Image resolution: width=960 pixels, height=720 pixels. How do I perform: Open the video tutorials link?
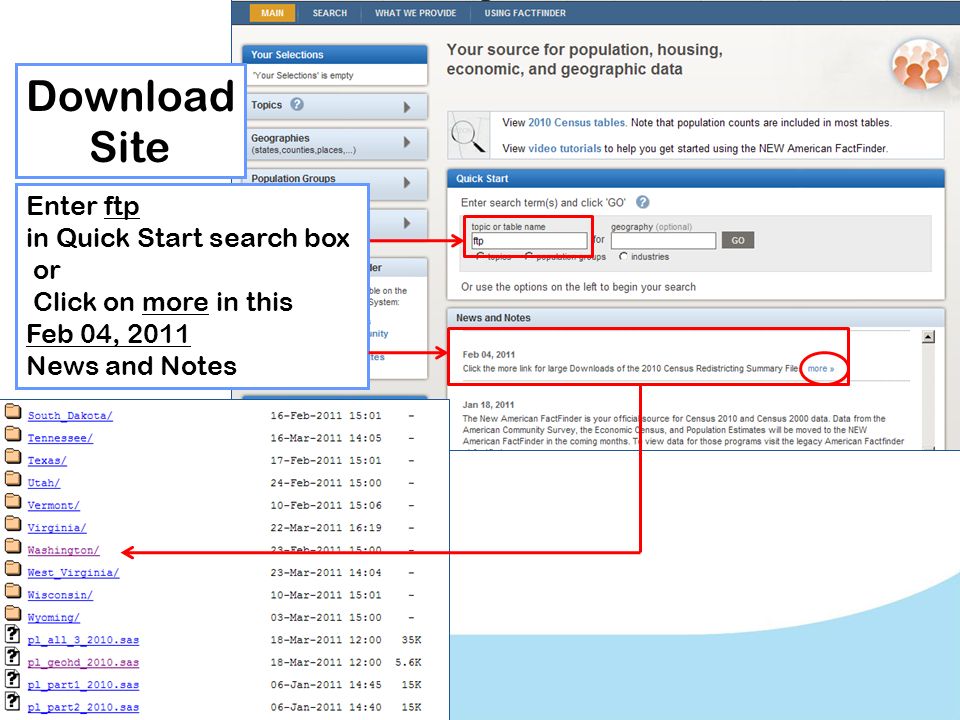(564, 148)
